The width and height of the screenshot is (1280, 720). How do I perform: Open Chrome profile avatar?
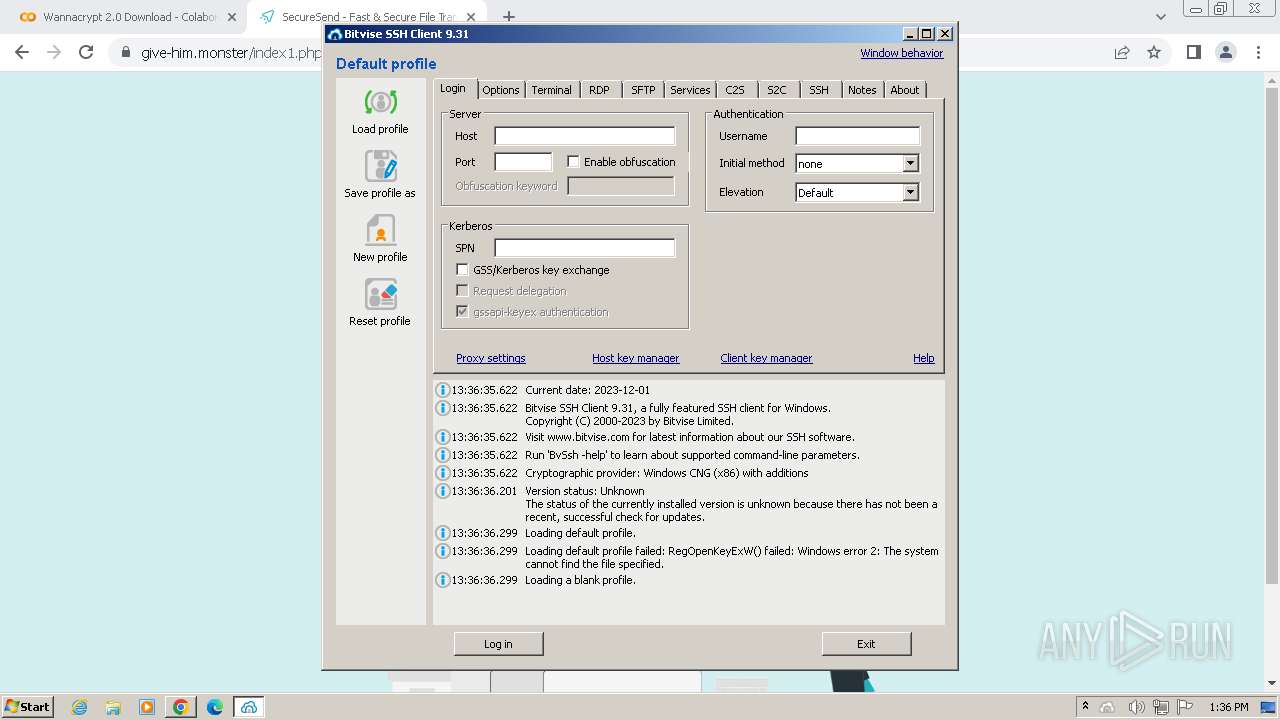point(1225,52)
